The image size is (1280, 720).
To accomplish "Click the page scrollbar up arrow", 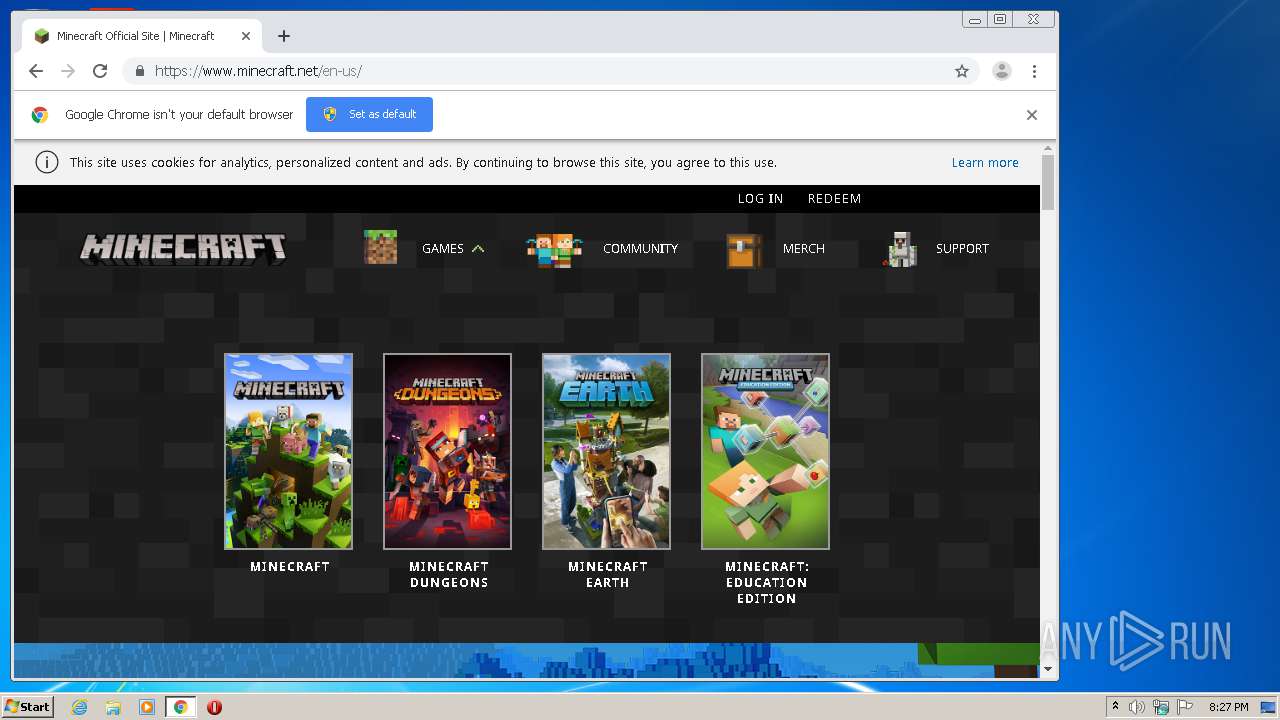I will click(x=1048, y=150).
